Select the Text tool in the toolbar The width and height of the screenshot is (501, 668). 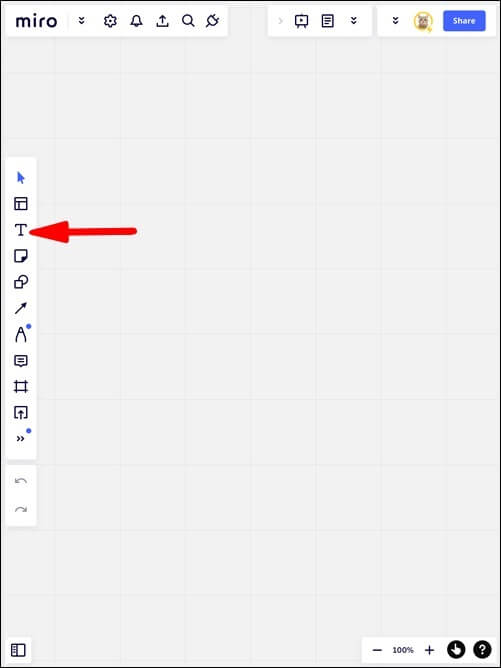[20, 230]
